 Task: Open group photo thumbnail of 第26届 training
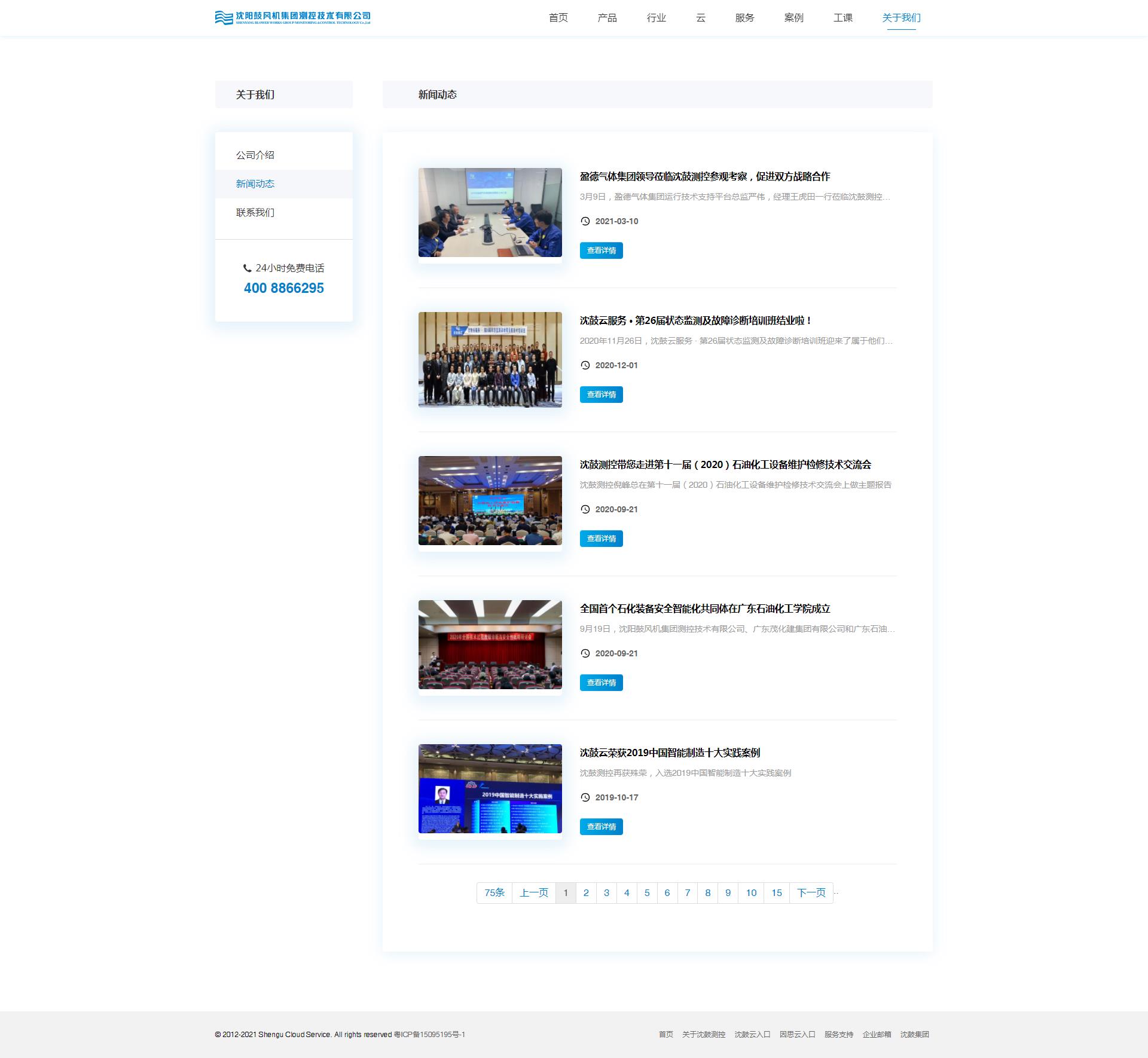pyautogui.click(x=490, y=360)
